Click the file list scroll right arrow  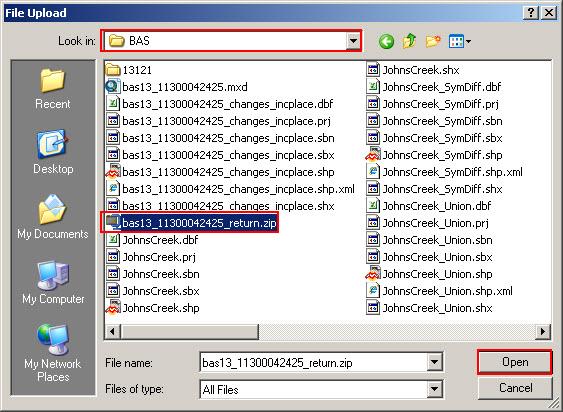[543, 331]
